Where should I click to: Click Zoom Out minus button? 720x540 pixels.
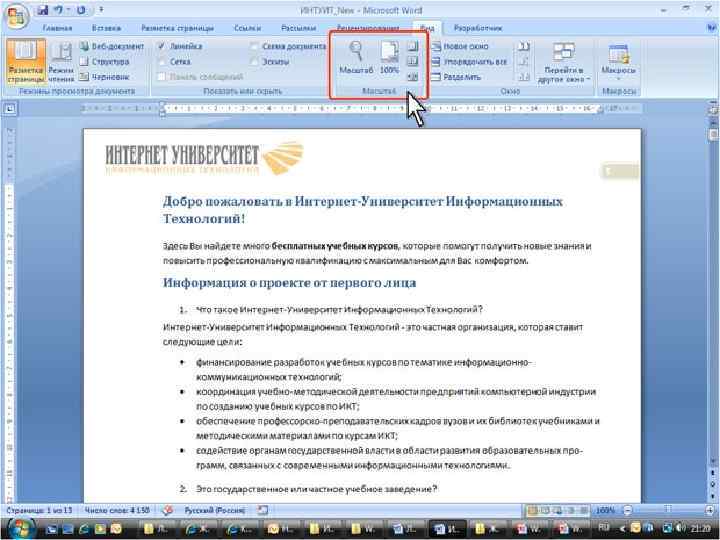point(628,510)
